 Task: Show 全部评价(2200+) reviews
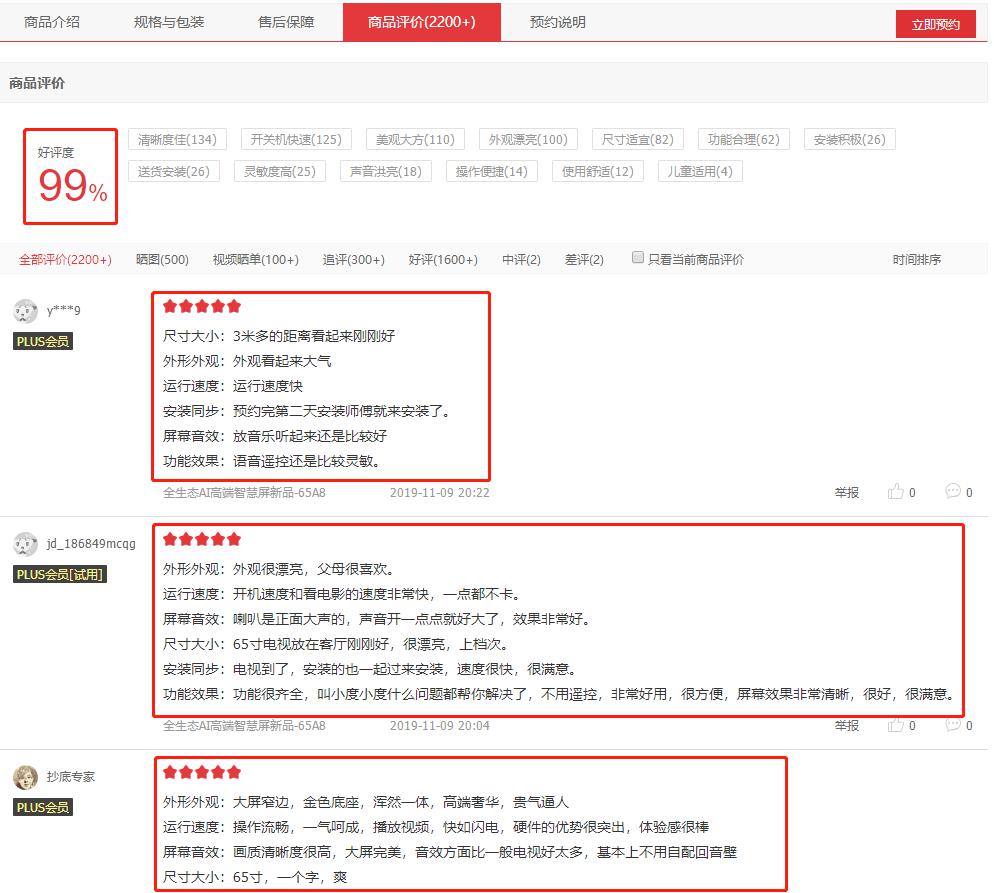coord(65,260)
